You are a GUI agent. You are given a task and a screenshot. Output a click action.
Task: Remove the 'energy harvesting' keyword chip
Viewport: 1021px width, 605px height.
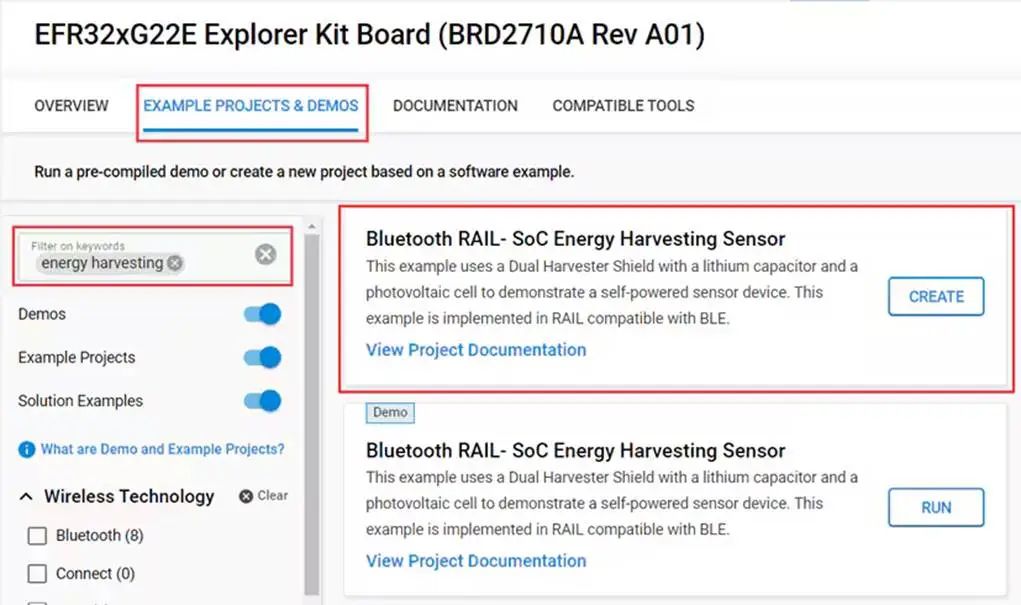175,263
